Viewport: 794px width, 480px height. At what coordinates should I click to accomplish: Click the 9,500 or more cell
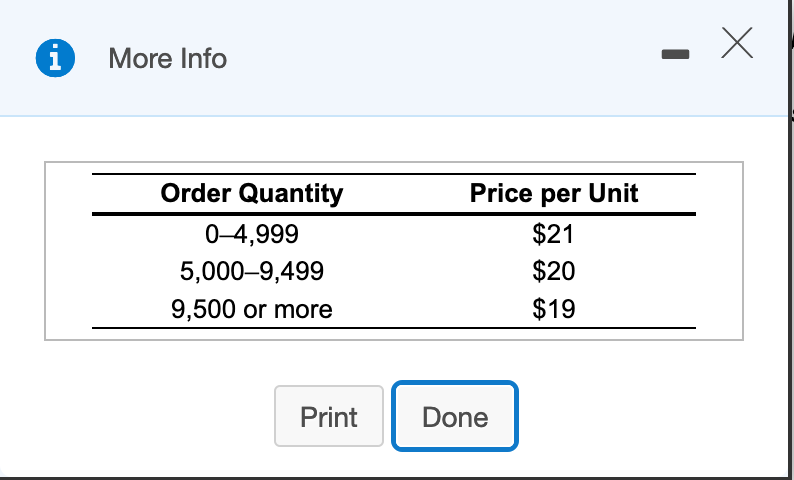click(x=251, y=309)
